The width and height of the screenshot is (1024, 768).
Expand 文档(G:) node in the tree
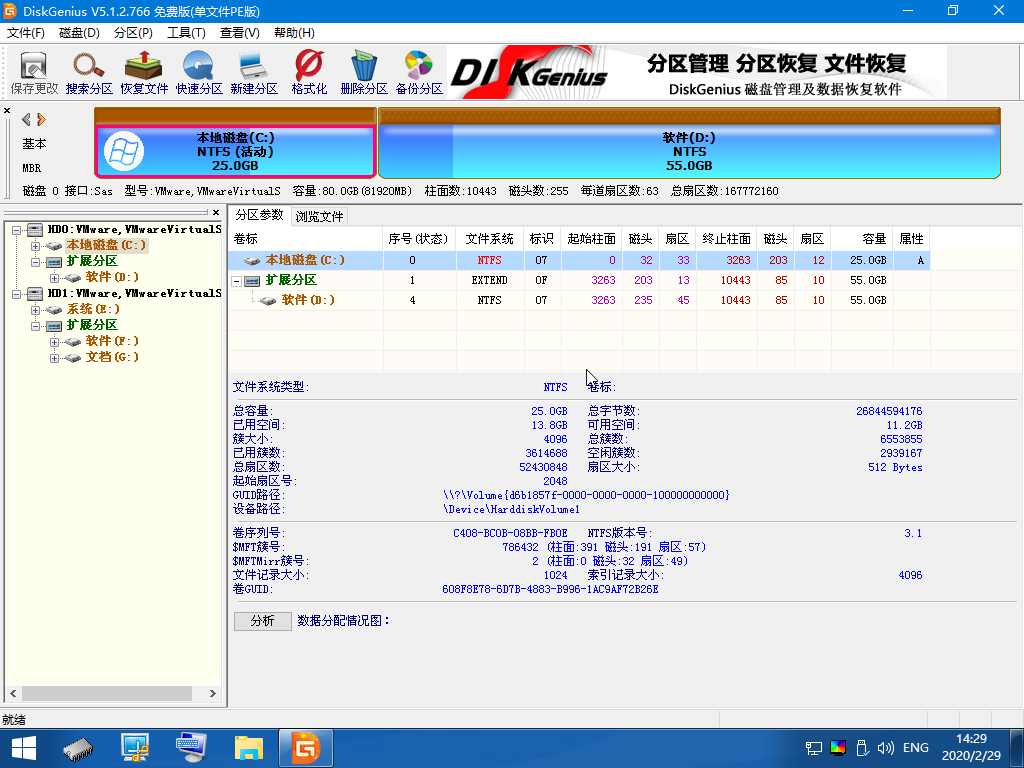tap(54, 358)
